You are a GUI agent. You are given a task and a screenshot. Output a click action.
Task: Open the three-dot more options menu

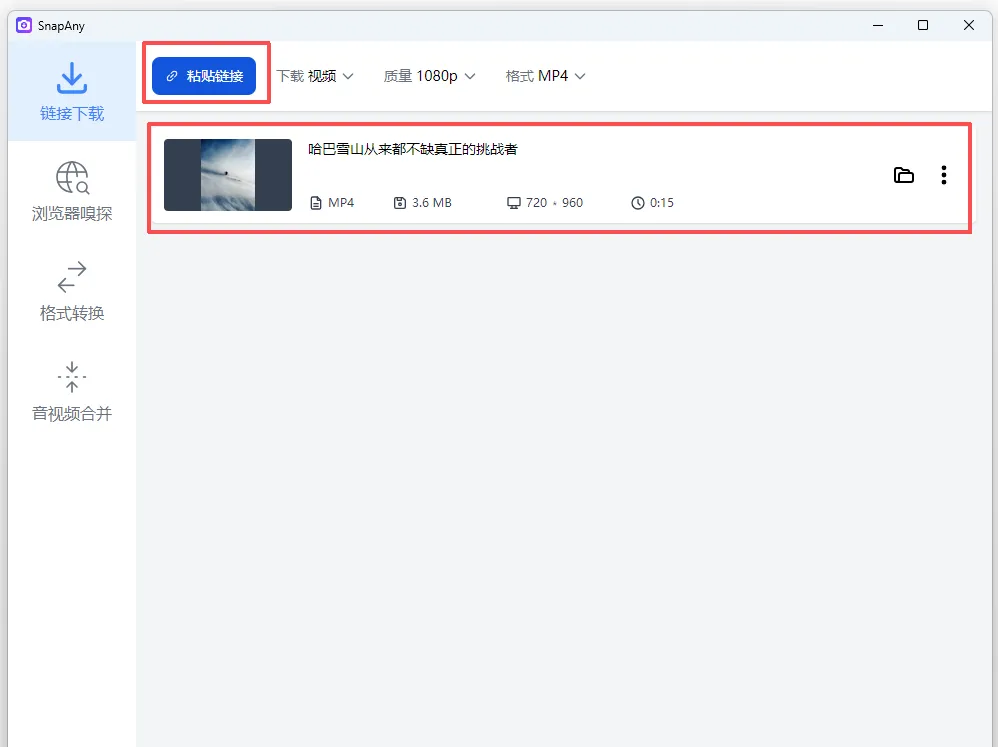944,175
